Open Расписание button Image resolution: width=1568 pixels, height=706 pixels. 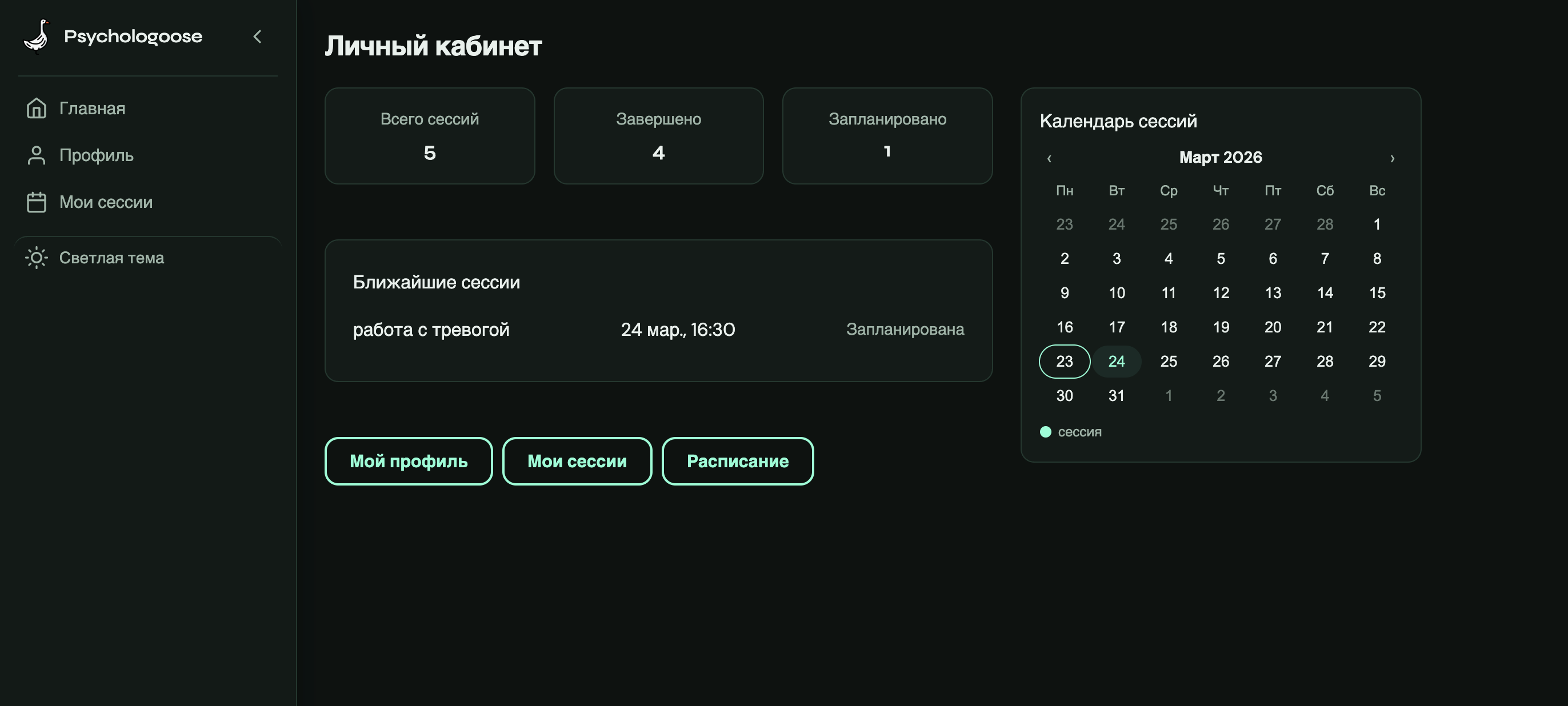coord(738,462)
